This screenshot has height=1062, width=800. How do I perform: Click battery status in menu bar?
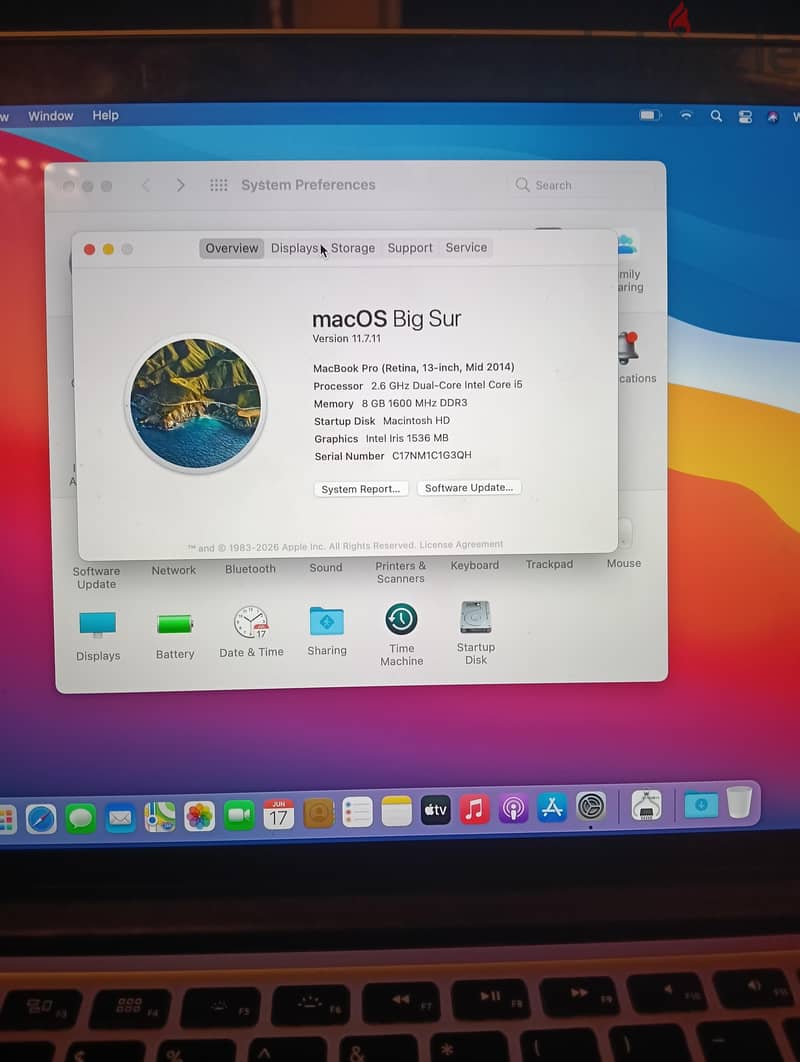tap(650, 115)
